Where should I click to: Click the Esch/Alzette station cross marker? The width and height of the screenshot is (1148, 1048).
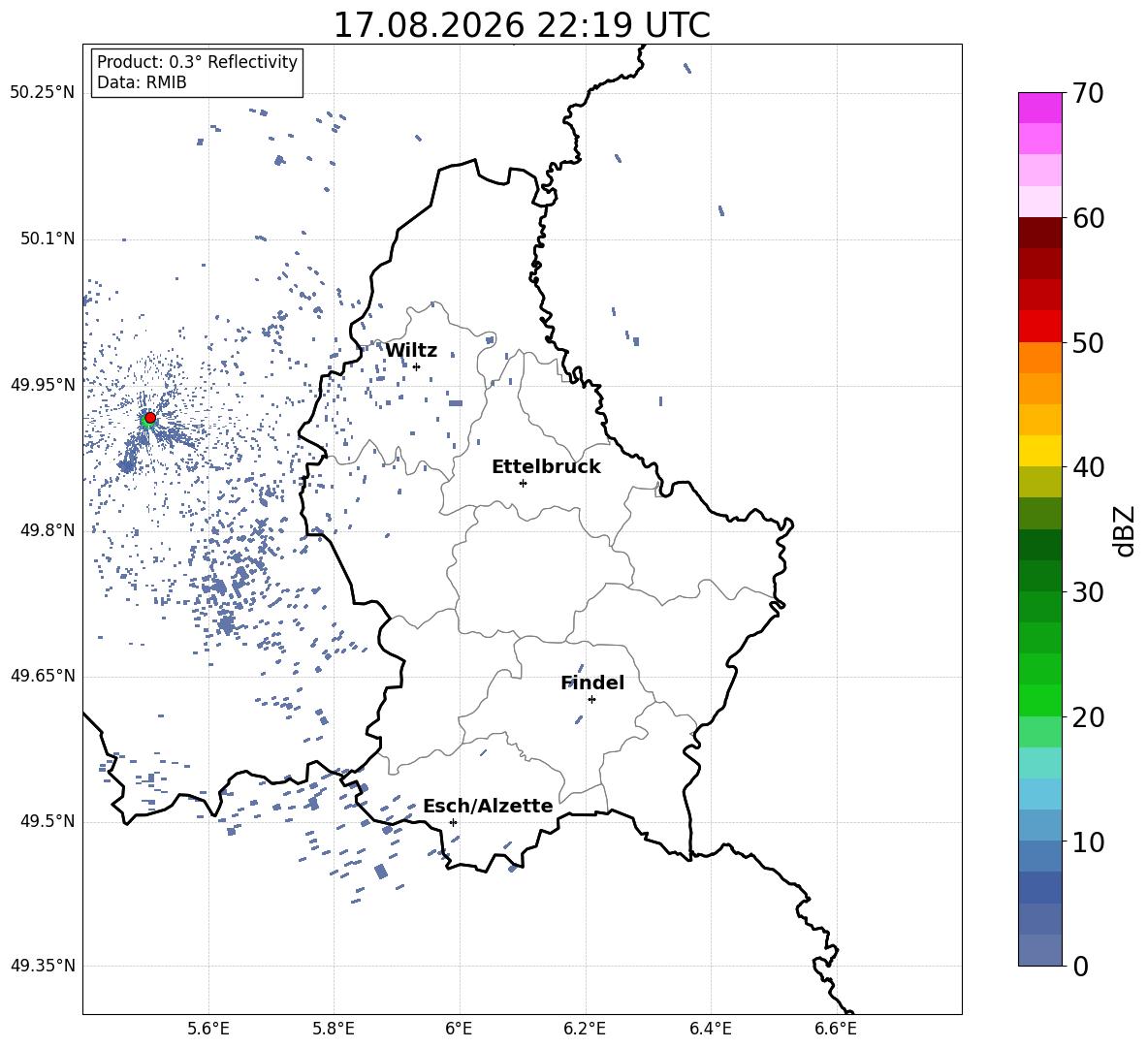pos(453,822)
